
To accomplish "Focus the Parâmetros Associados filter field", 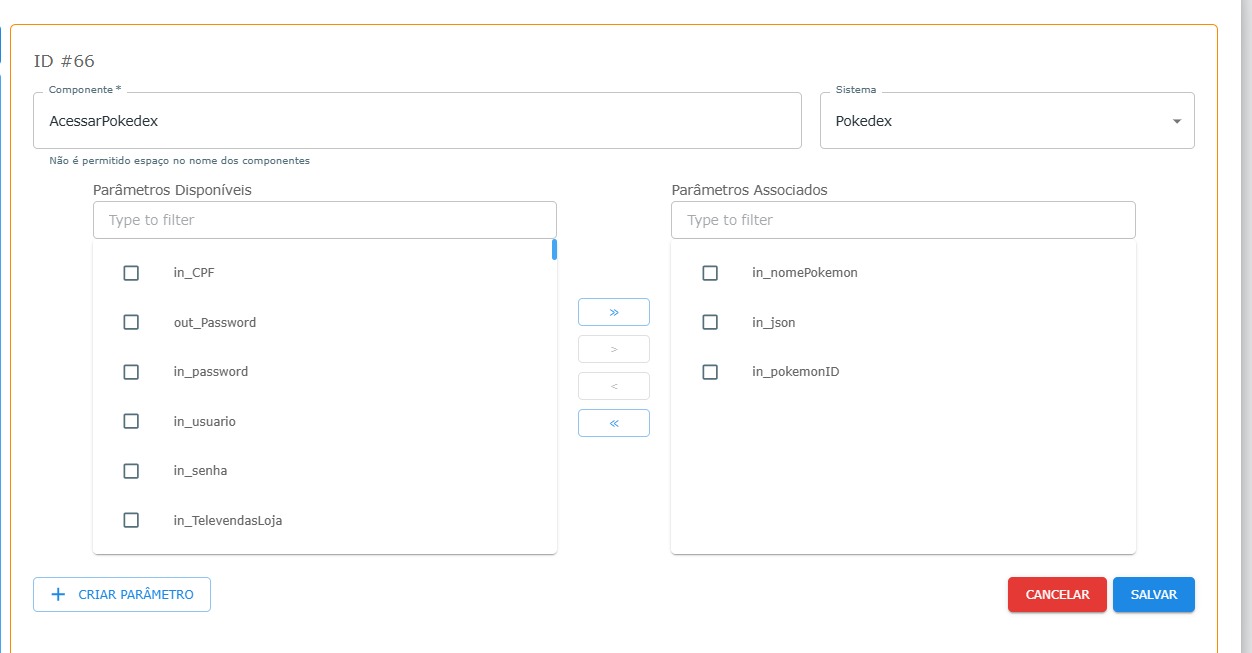I will pyautogui.click(x=903, y=220).
